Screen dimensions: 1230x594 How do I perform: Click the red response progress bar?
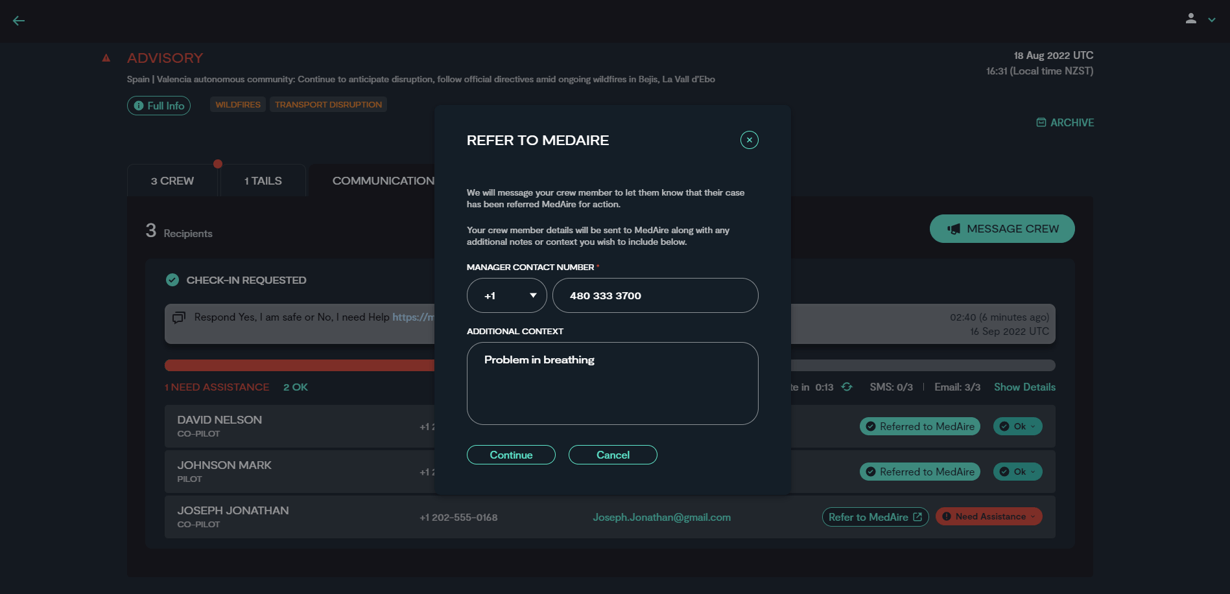300,365
